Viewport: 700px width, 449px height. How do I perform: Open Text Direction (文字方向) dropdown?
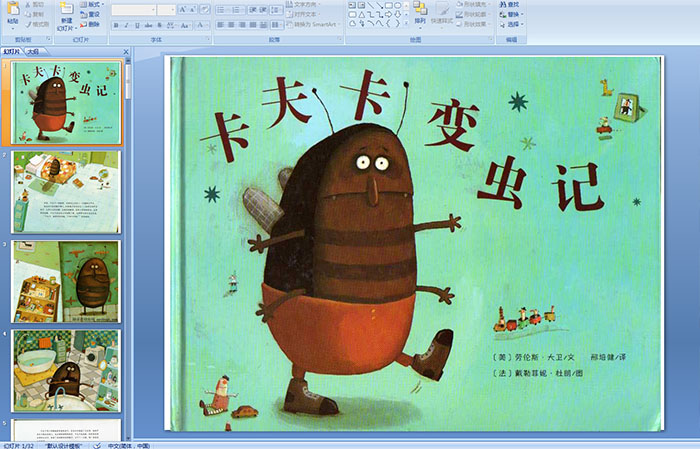[x=303, y=4]
